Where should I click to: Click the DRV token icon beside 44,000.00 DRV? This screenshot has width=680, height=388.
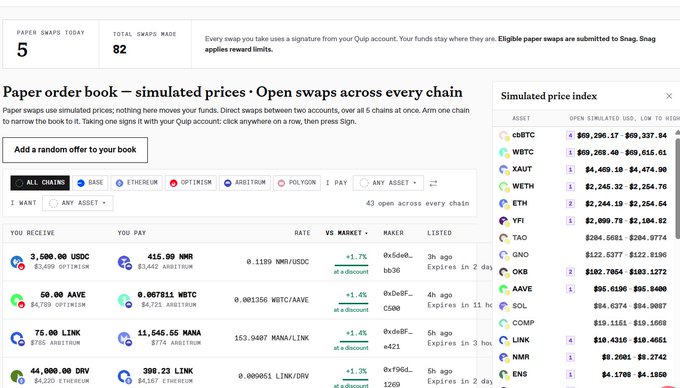[x=17, y=376]
